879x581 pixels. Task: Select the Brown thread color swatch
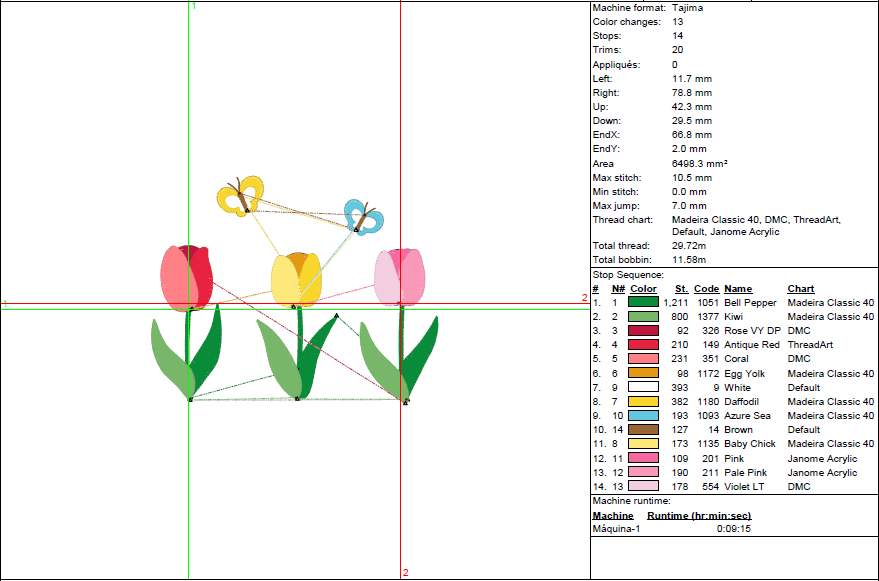[643, 430]
